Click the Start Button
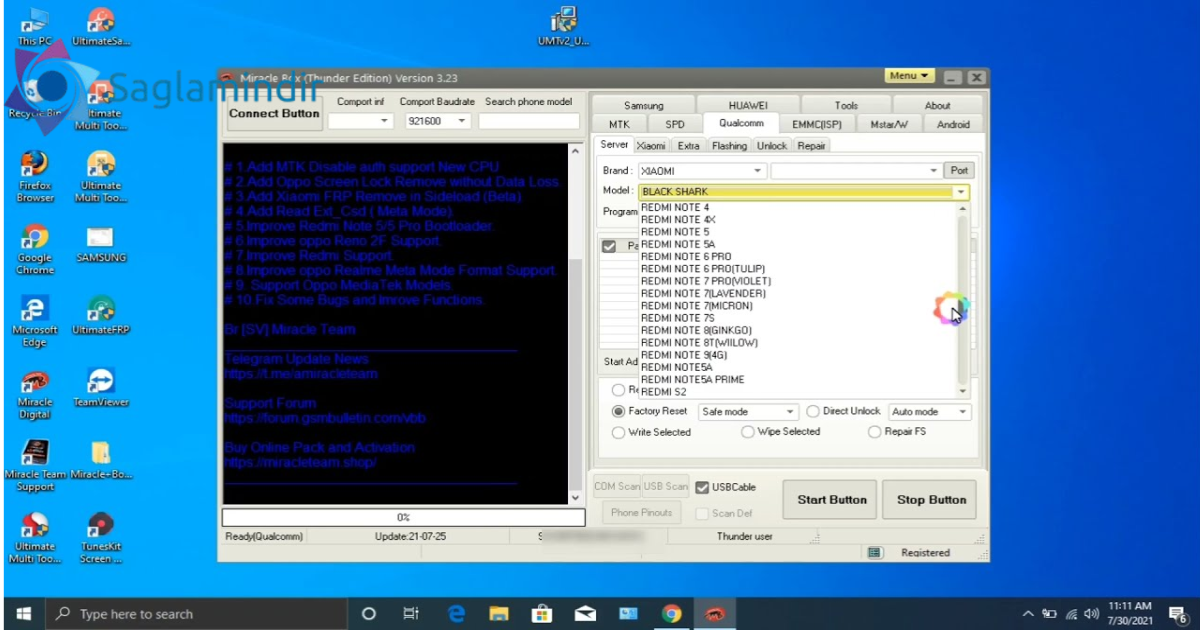The height and width of the screenshot is (630, 1200). pos(832,500)
